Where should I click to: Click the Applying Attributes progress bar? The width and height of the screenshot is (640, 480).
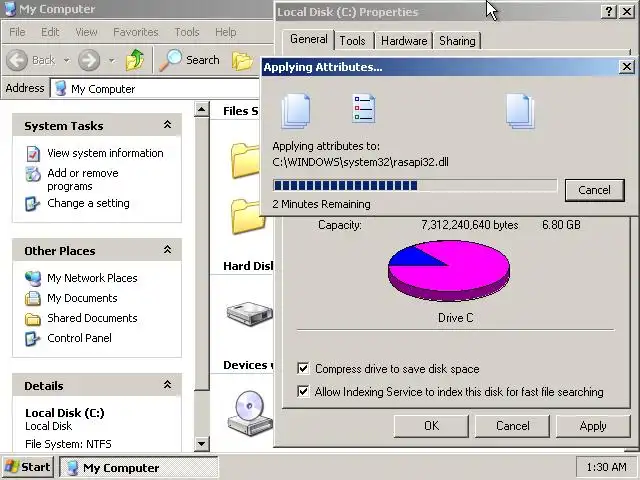tap(415, 186)
